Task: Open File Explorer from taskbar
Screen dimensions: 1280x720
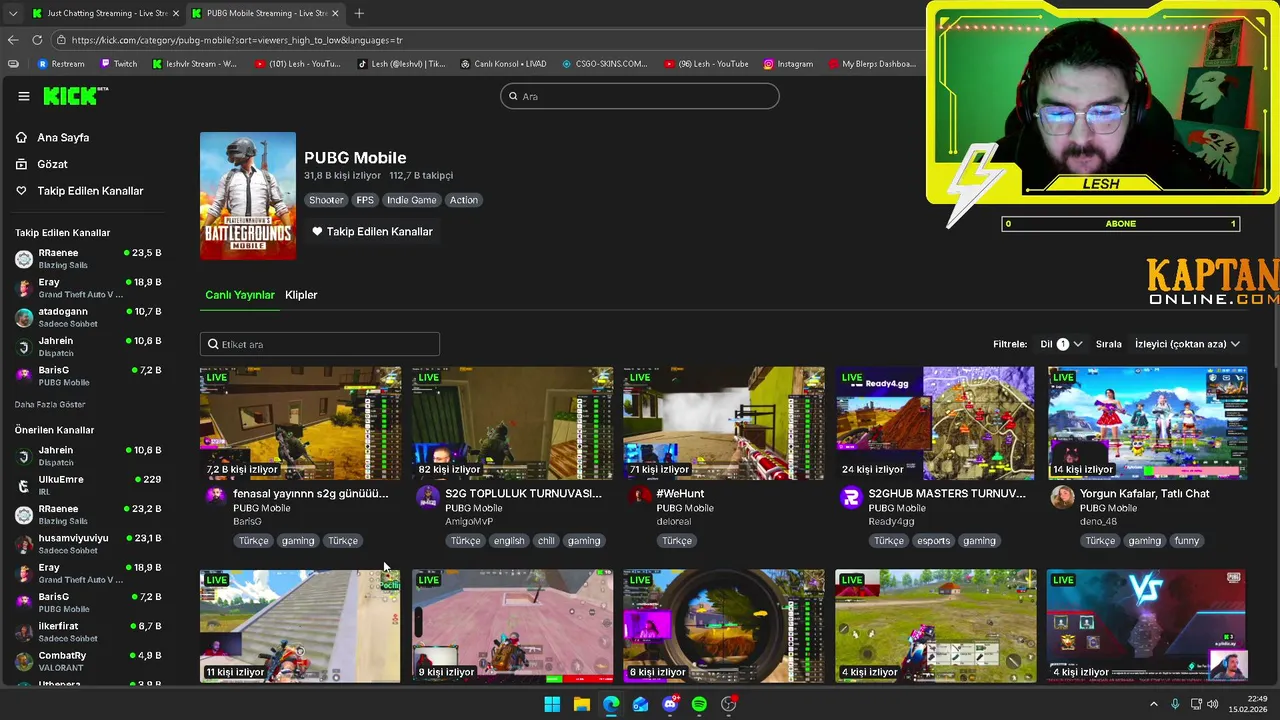Action: click(581, 704)
